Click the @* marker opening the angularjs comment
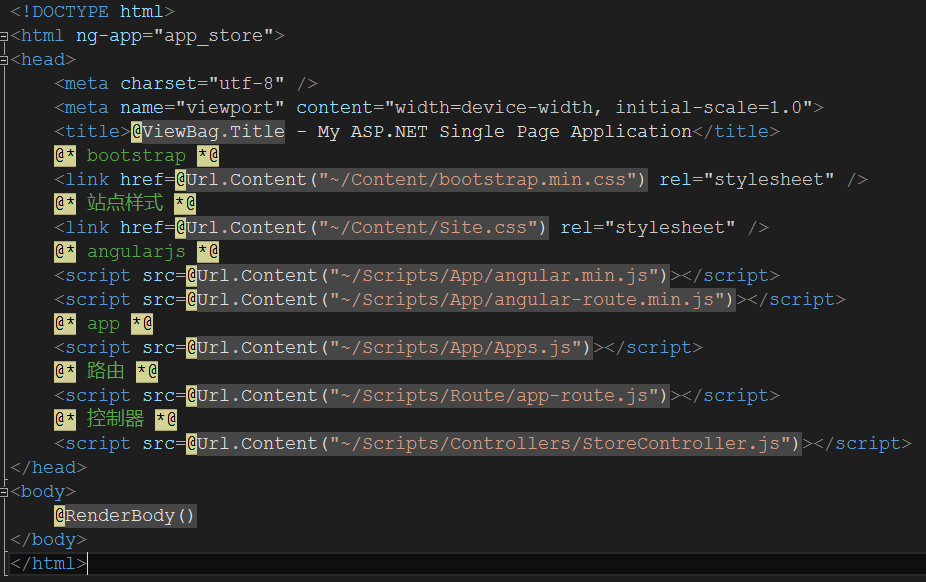This screenshot has height=582, width=926. tap(65, 252)
